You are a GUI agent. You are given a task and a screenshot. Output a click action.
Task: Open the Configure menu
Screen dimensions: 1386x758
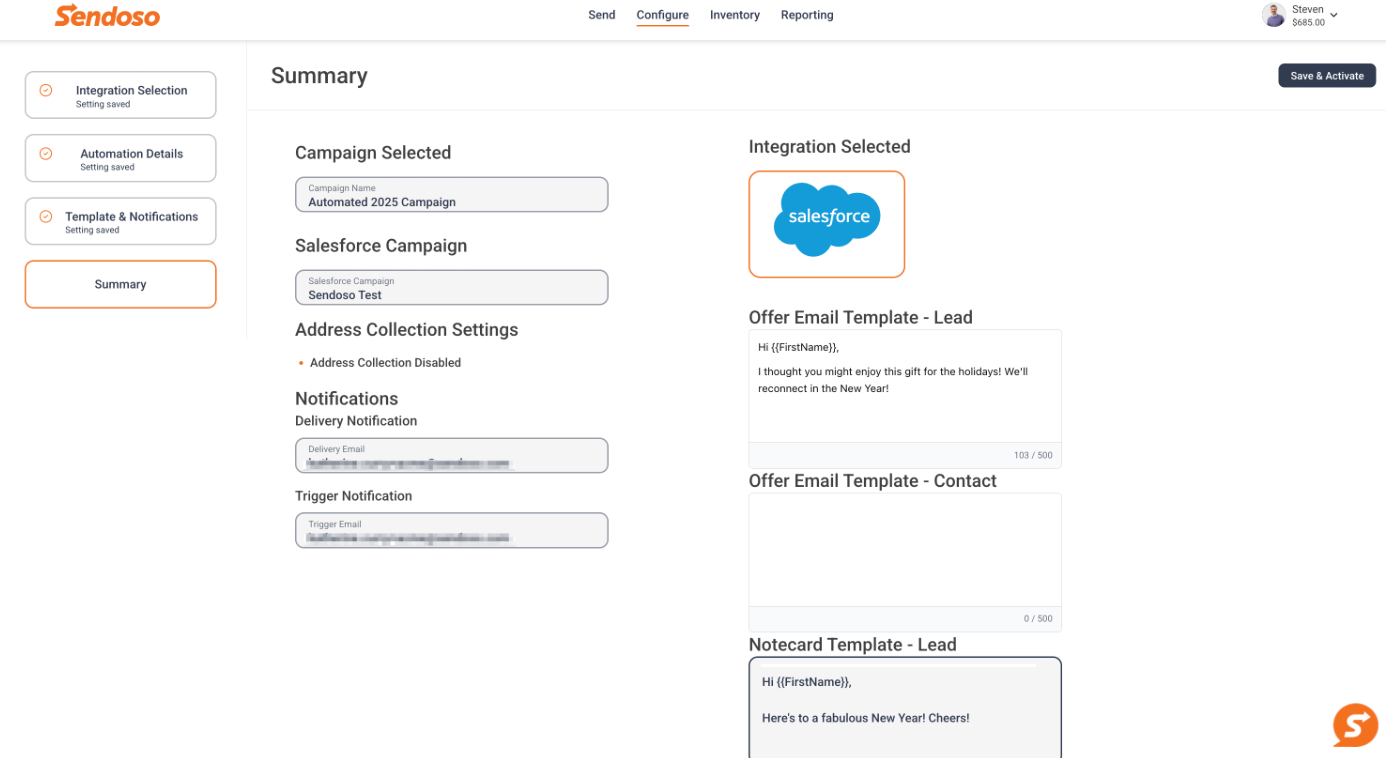[x=662, y=15]
